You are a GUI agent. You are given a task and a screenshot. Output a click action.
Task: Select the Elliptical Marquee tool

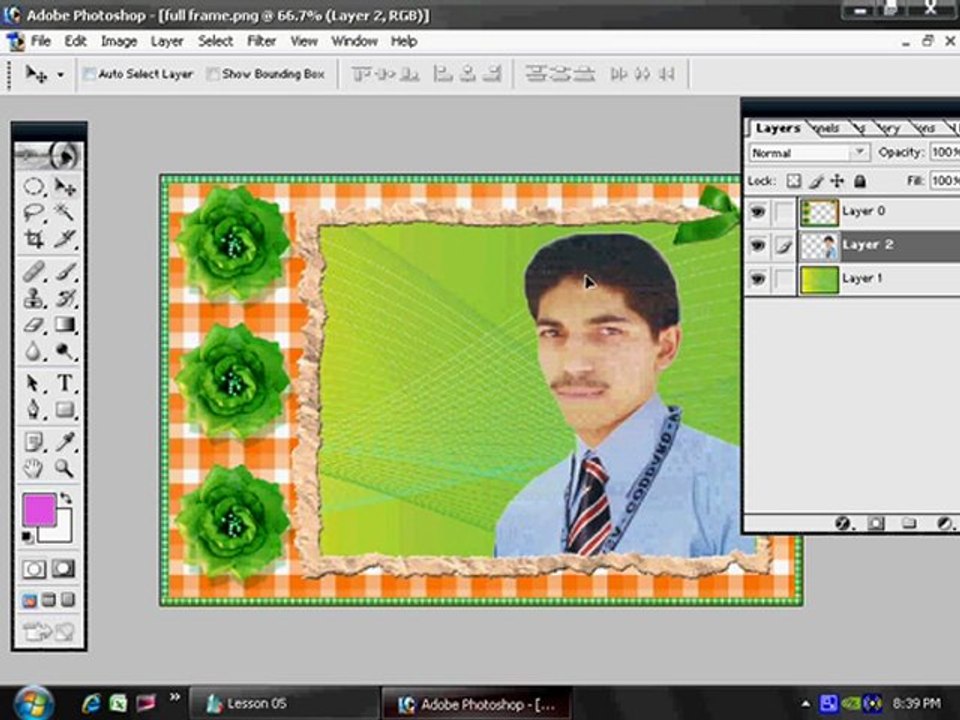[34, 186]
